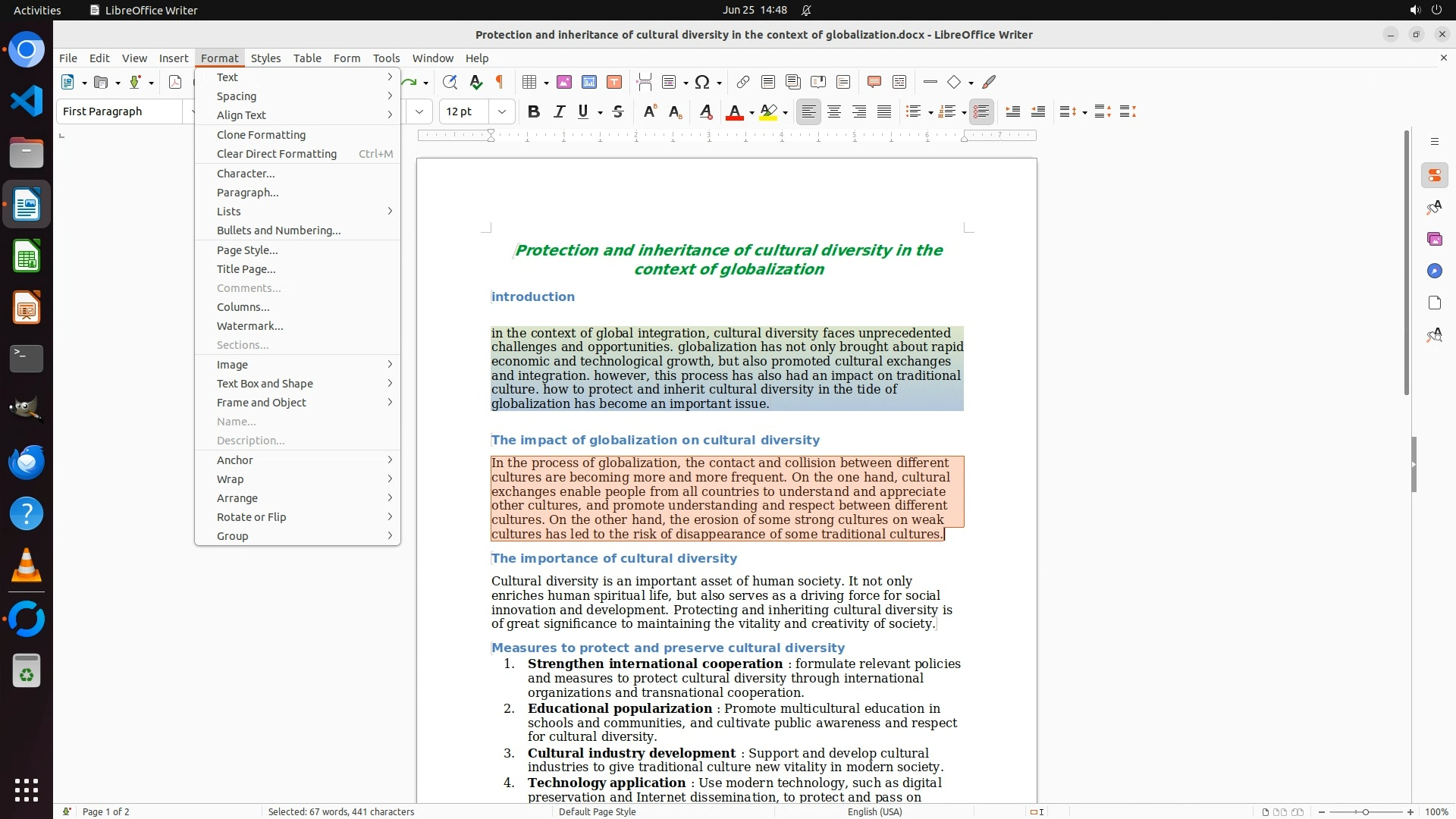1456x819 pixels.
Task: Click the Strikethrough formatting icon
Action: pyautogui.click(x=618, y=111)
